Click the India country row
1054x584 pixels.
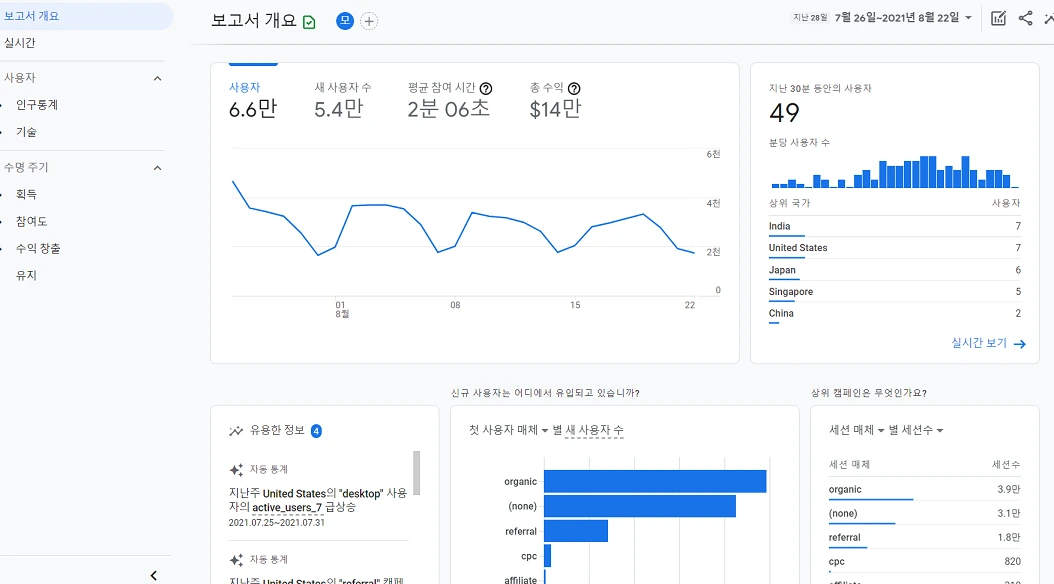895,226
